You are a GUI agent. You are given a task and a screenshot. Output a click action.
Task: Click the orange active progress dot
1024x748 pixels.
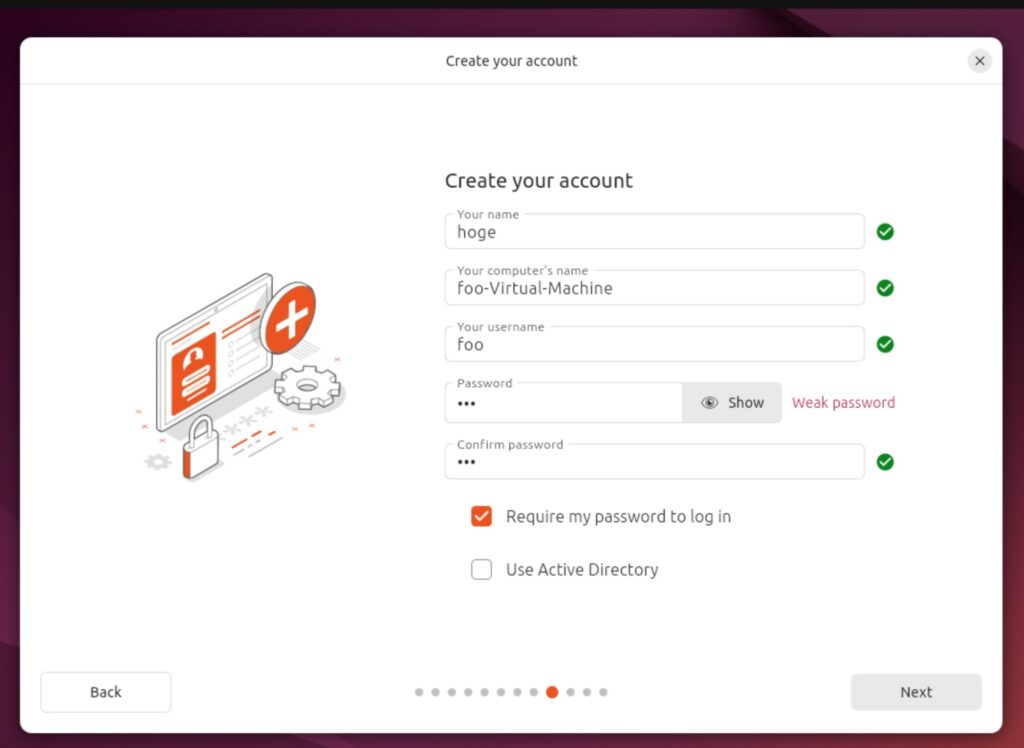coord(552,692)
